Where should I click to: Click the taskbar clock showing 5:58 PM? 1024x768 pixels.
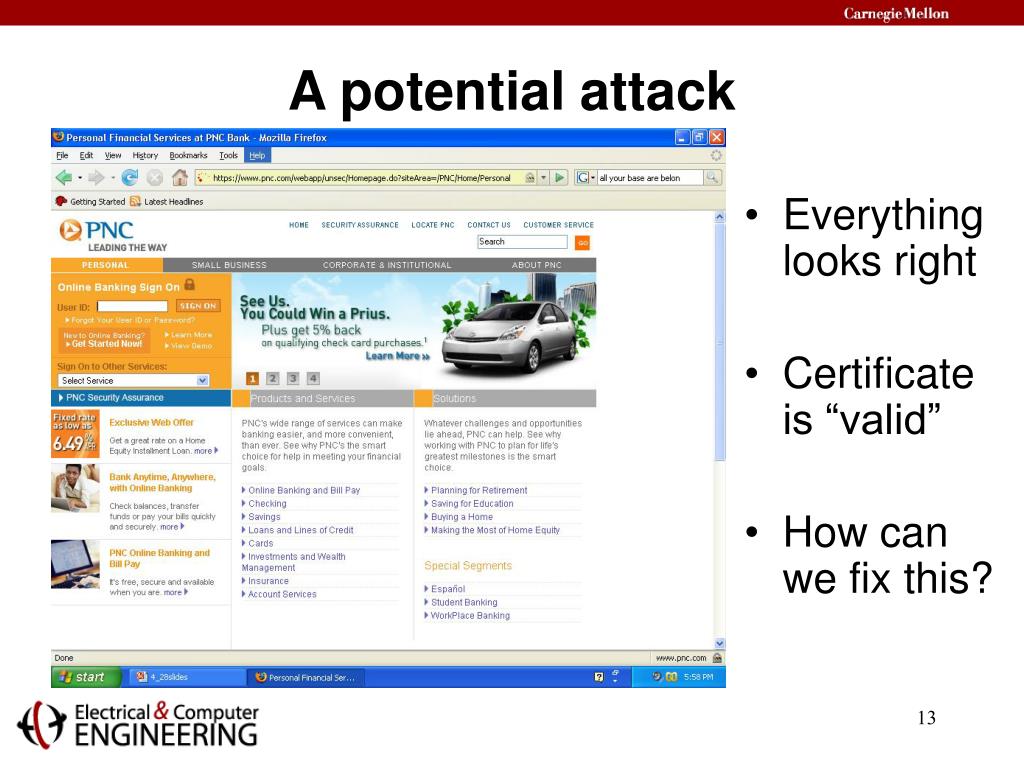point(698,677)
